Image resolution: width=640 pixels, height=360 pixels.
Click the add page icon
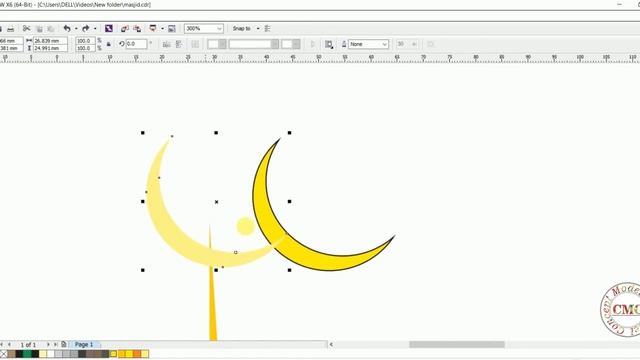pos(64,344)
